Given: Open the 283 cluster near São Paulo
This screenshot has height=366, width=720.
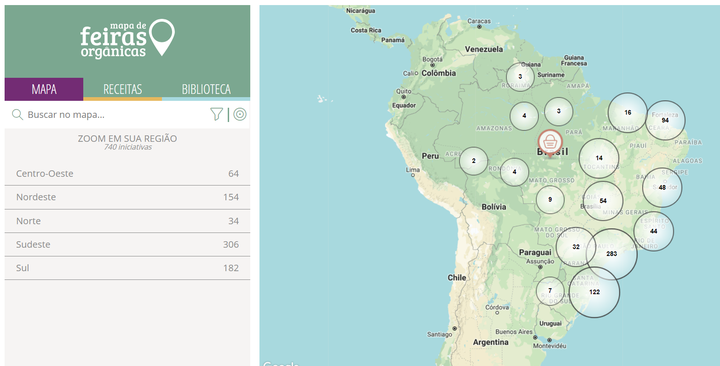Looking at the screenshot, I should tap(612, 253).
